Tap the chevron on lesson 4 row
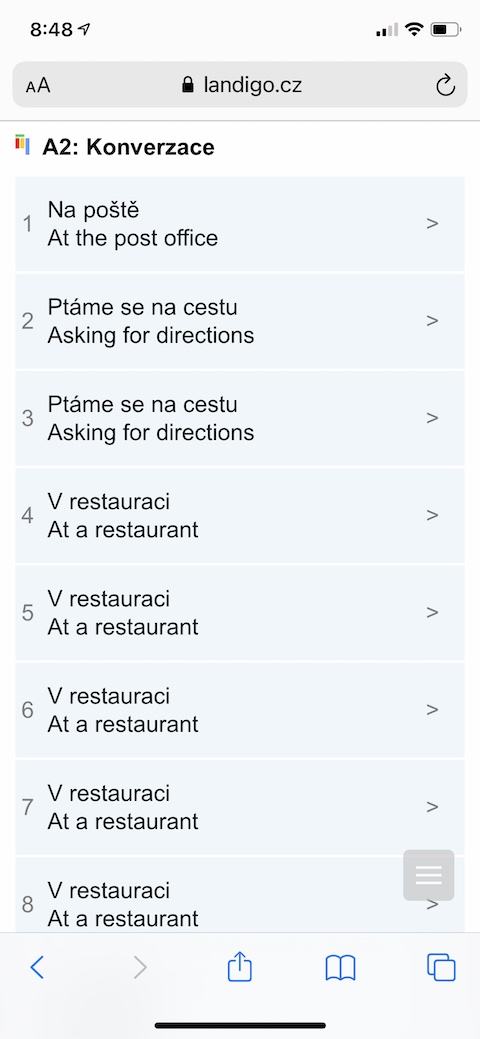This screenshot has width=480, height=1039. tap(432, 515)
